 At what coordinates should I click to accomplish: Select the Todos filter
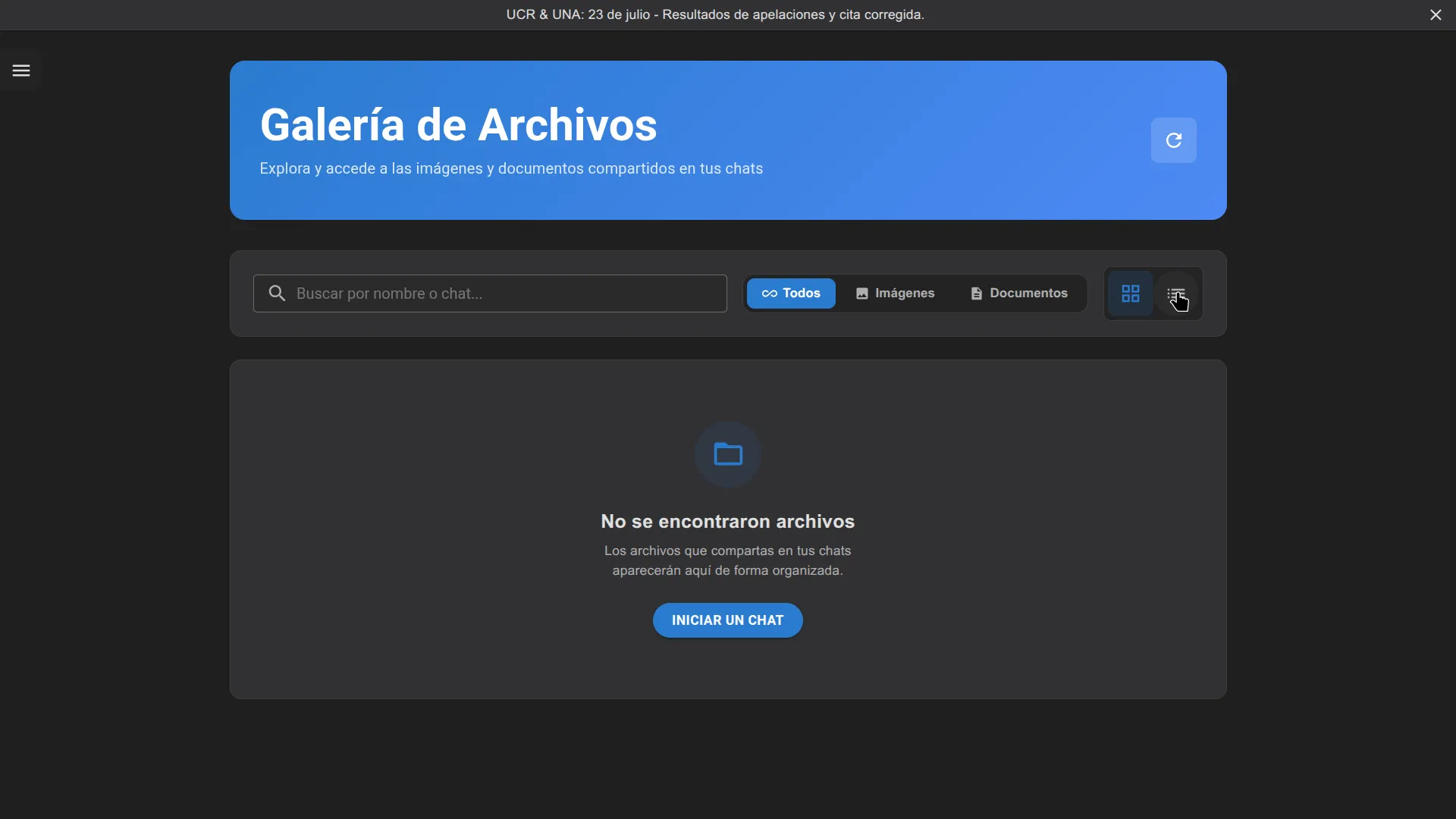click(x=791, y=293)
